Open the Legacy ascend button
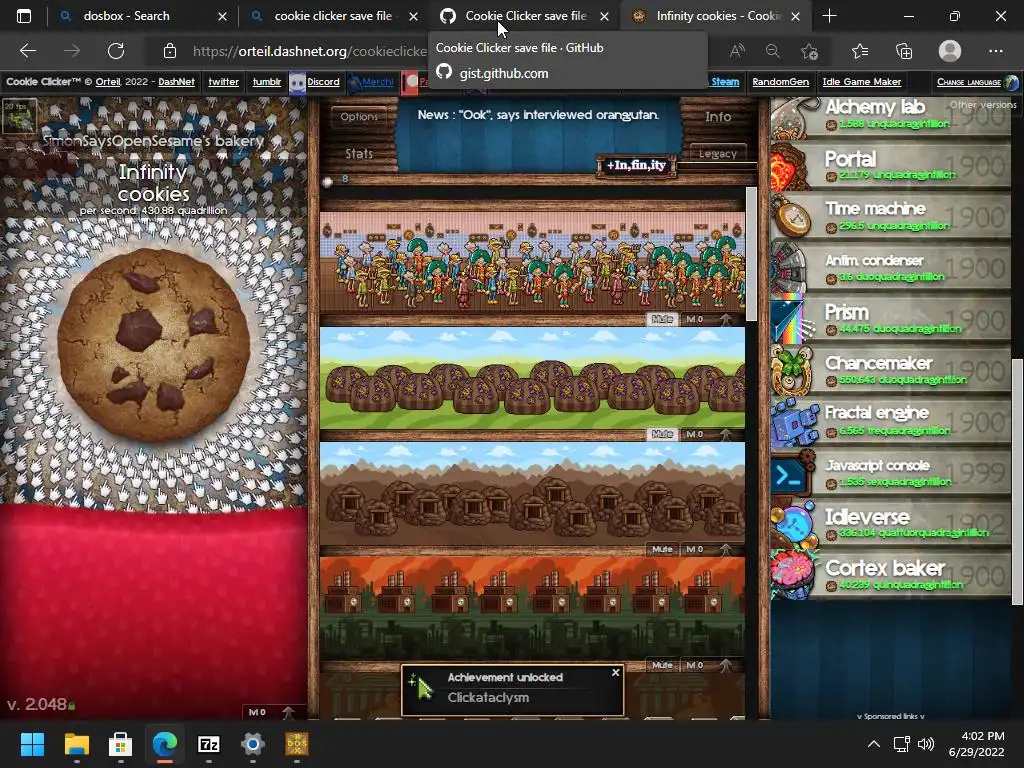1024x768 pixels. [x=718, y=153]
